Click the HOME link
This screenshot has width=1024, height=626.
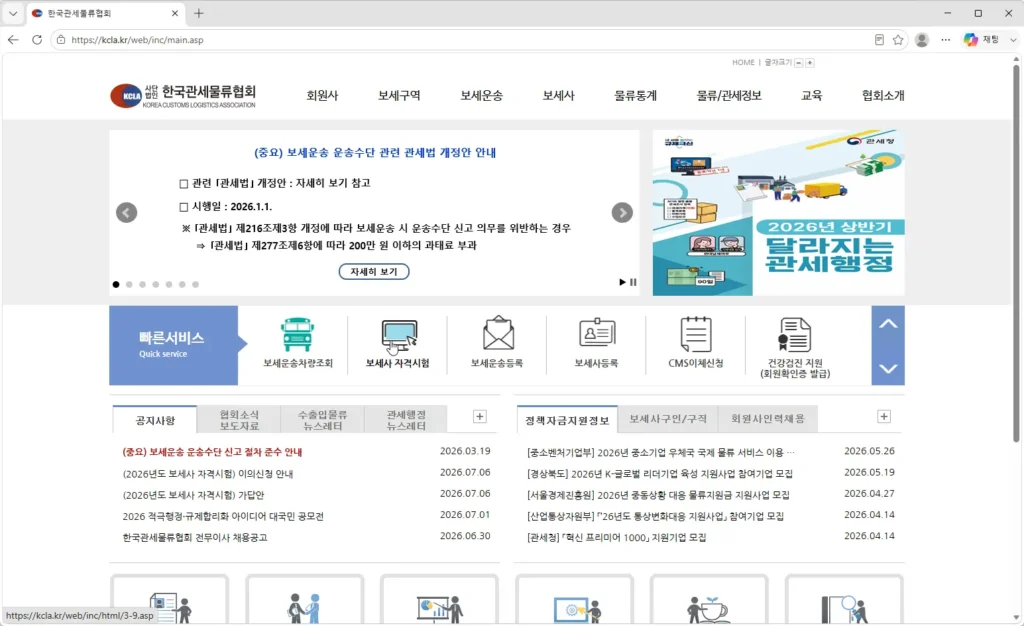point(743,63)
